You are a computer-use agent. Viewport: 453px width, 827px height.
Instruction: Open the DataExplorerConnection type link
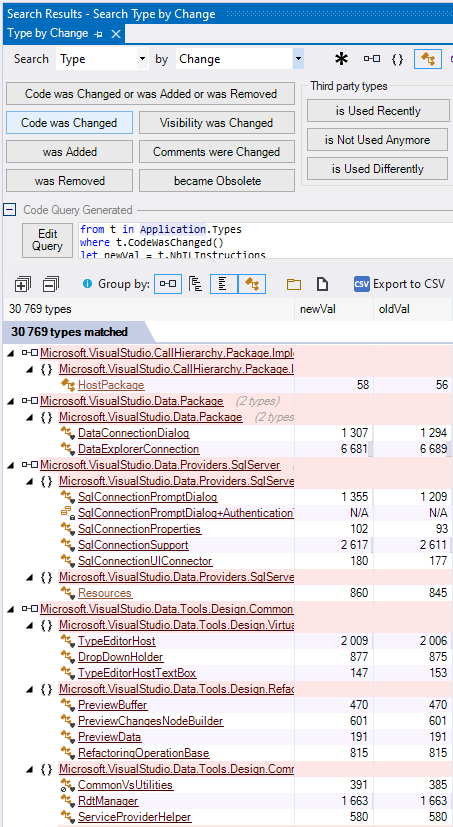(139, 449)
